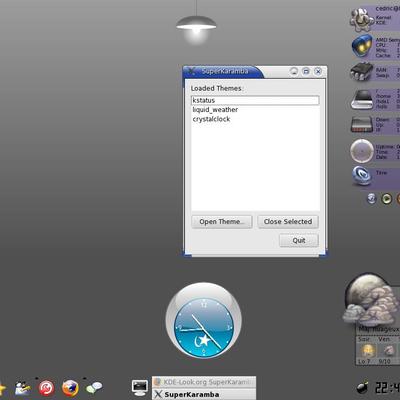Select the crystalclock theme entry
The image size is (400, 400).
(x=255, y=119)
